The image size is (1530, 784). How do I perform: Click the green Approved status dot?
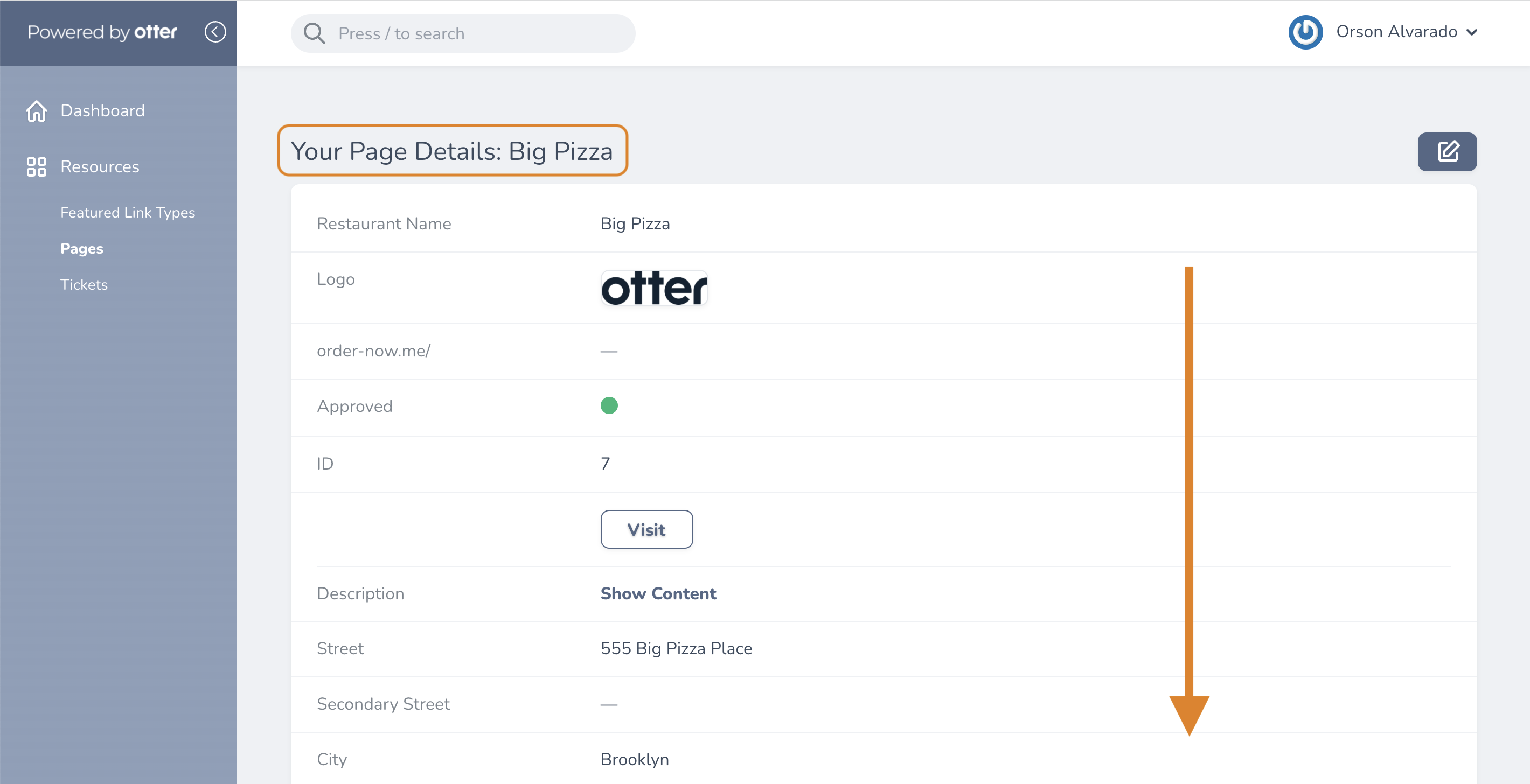[x=609, y=405]
